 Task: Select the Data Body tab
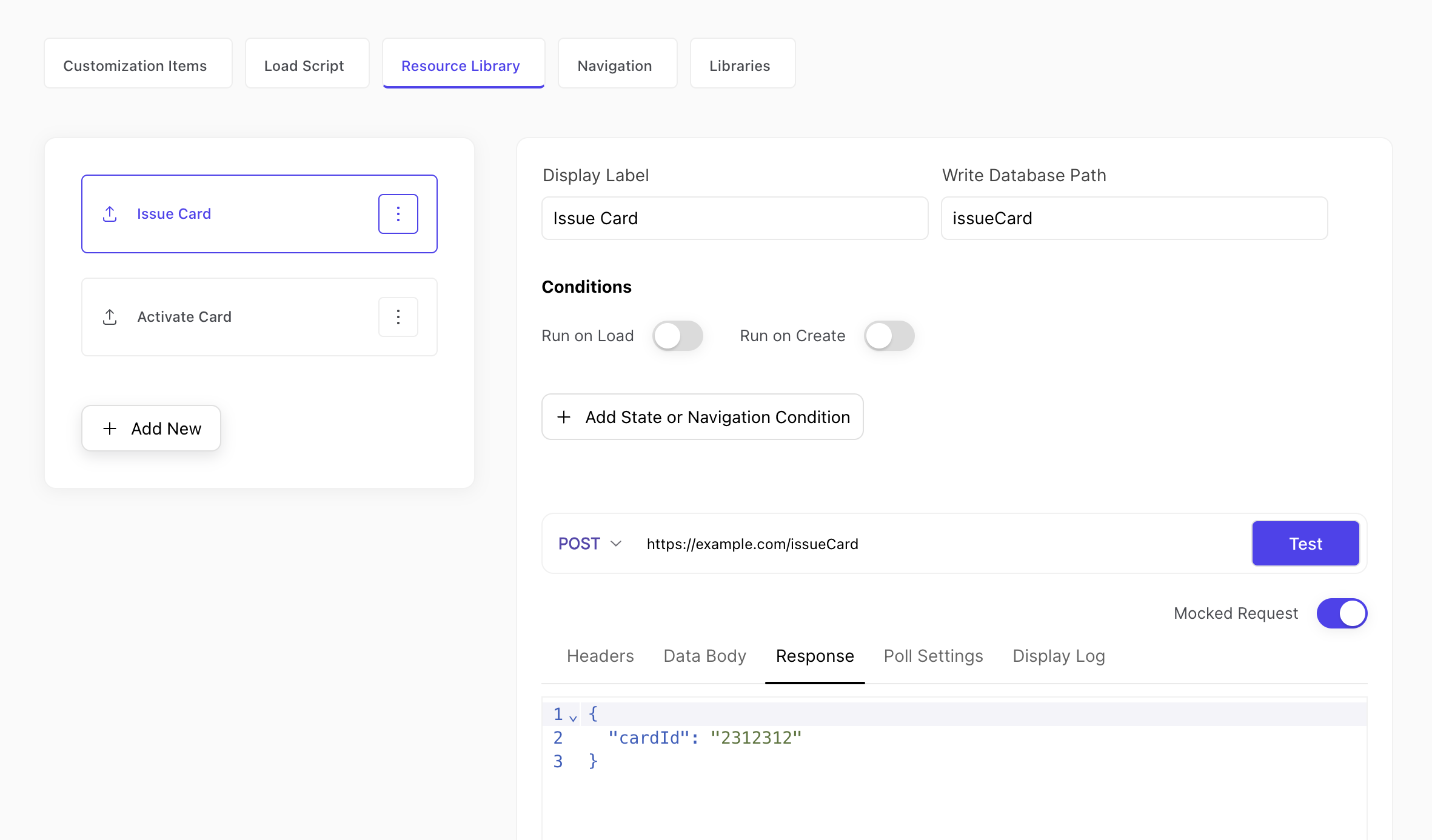point(704,656)
